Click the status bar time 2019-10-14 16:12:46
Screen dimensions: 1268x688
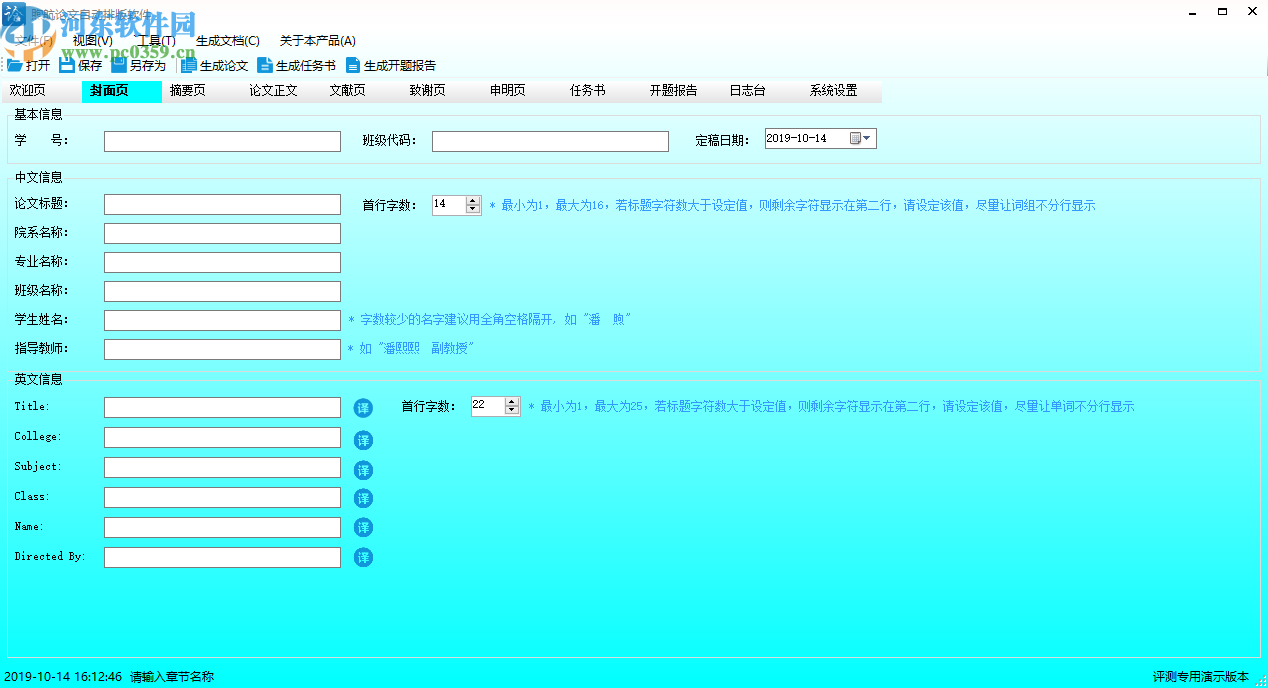[63, 677]
